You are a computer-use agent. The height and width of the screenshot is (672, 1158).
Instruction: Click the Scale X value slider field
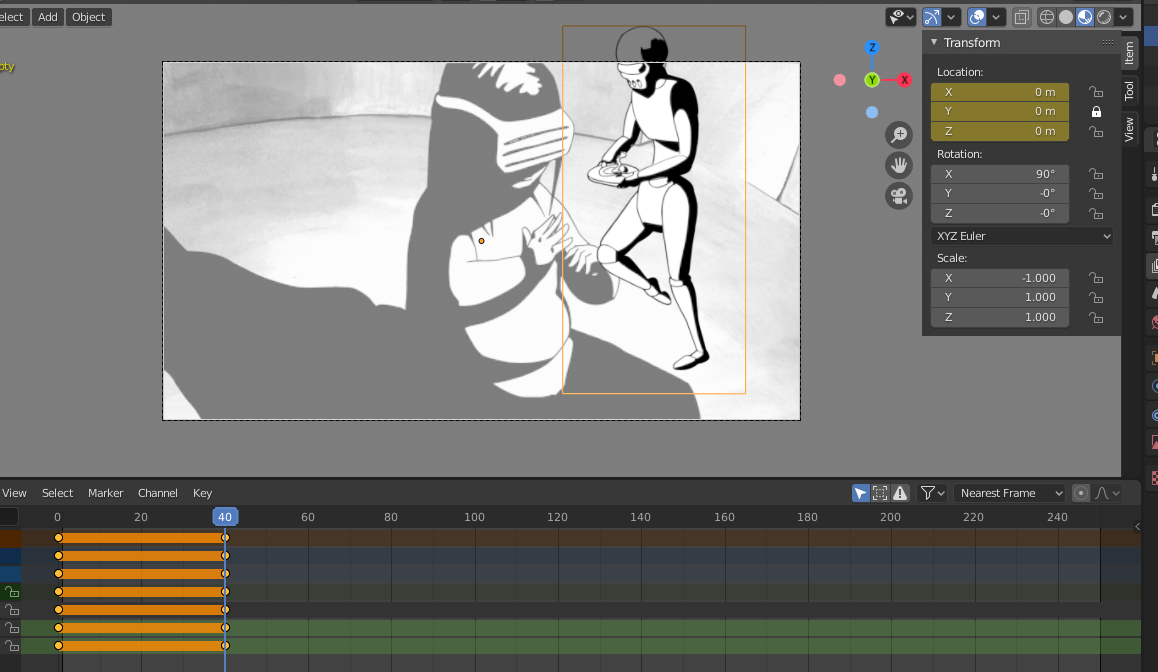1000,278
